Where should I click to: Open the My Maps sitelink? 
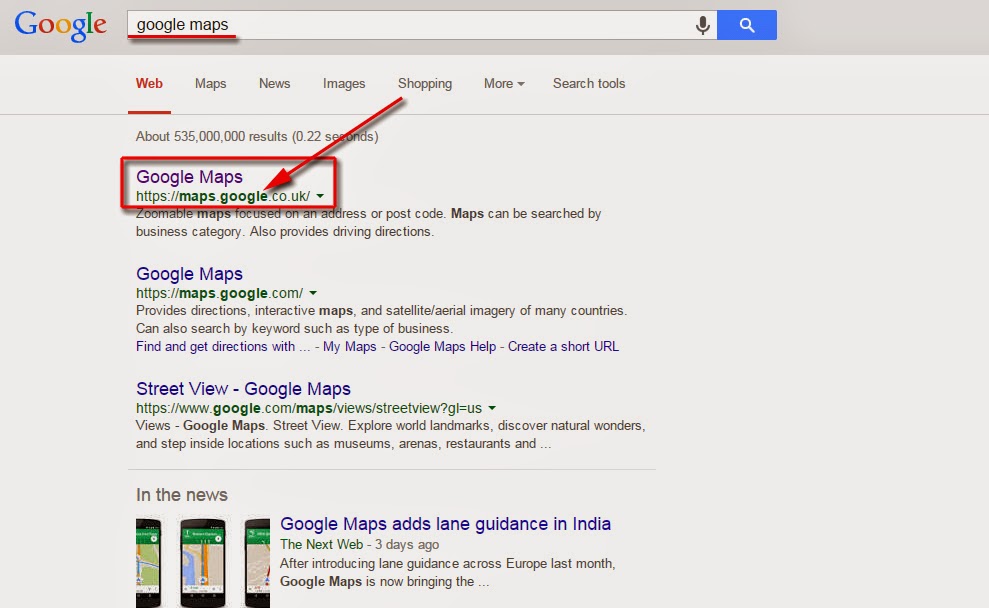point(349,347)
